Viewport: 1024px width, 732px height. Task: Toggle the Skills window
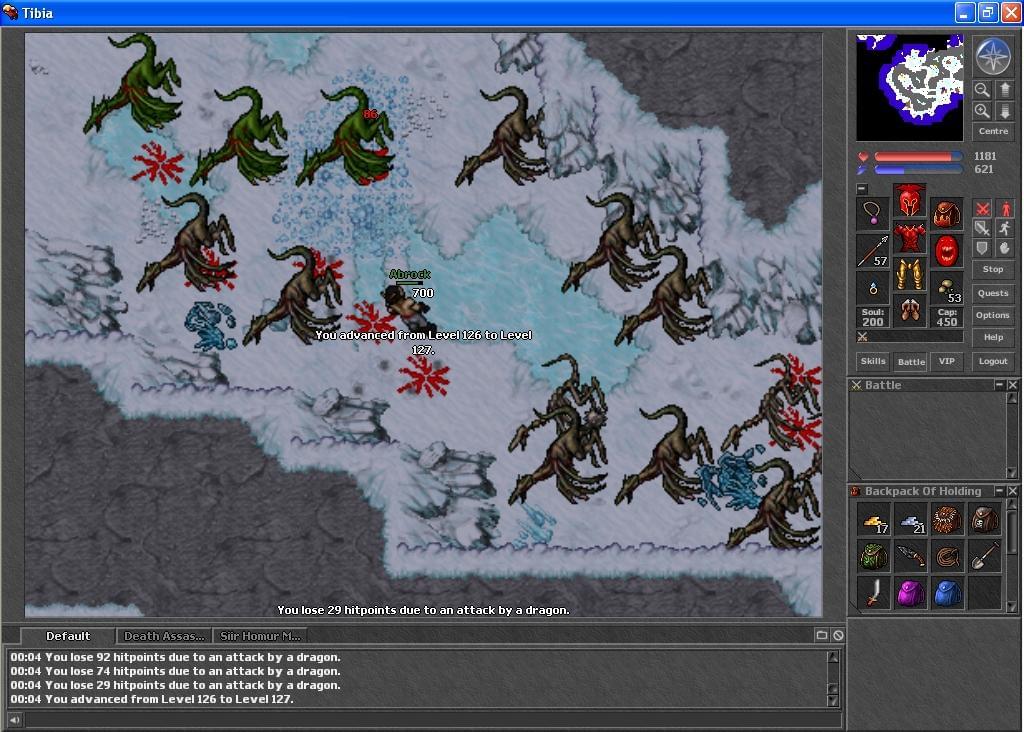point(873,361)
